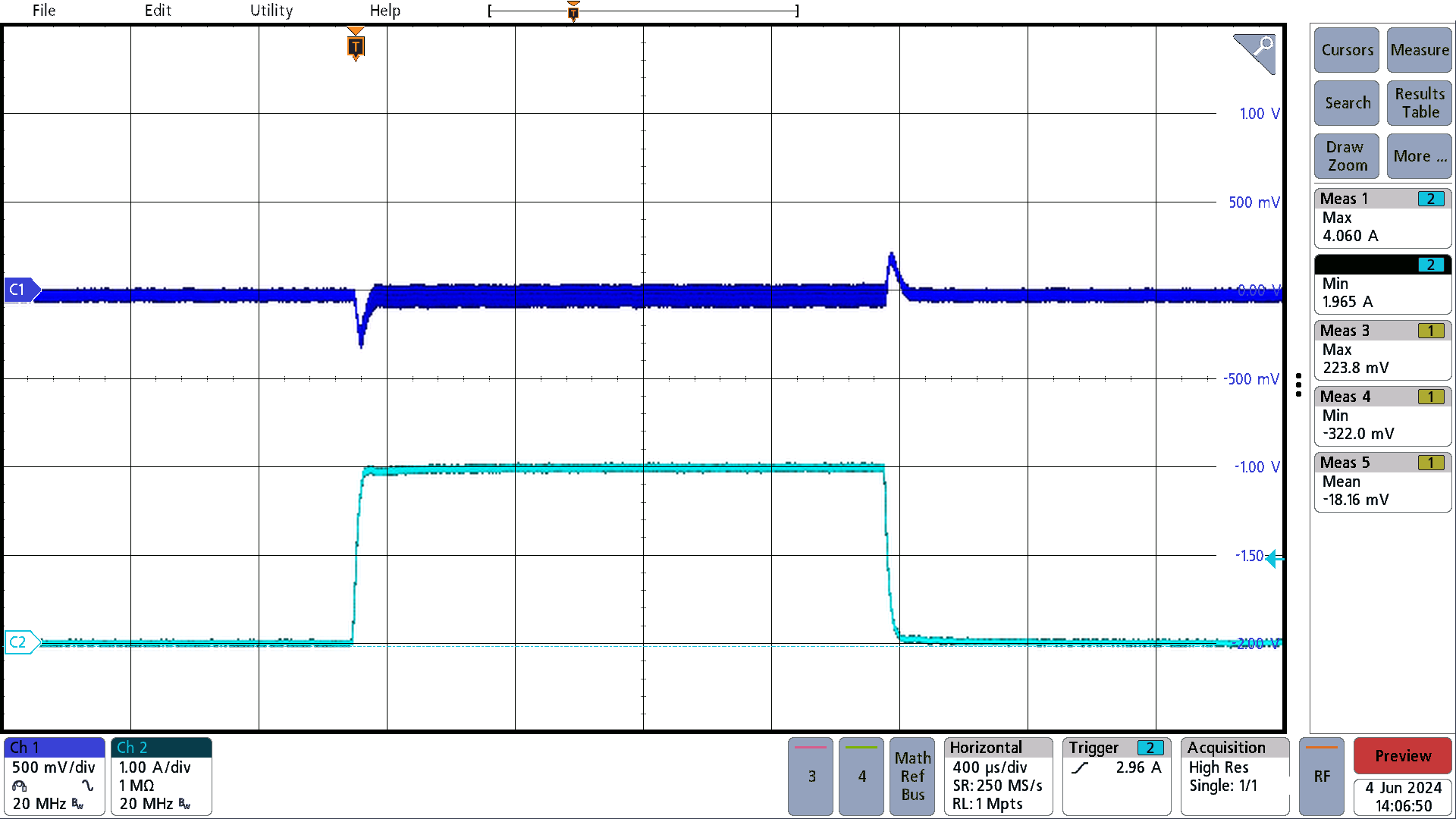Open the Utility menu

coord(271,11)
